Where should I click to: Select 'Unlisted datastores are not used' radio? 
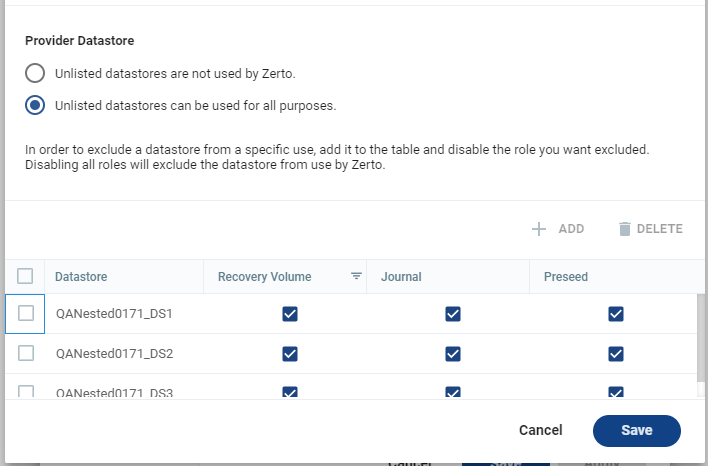click(35, 73)
